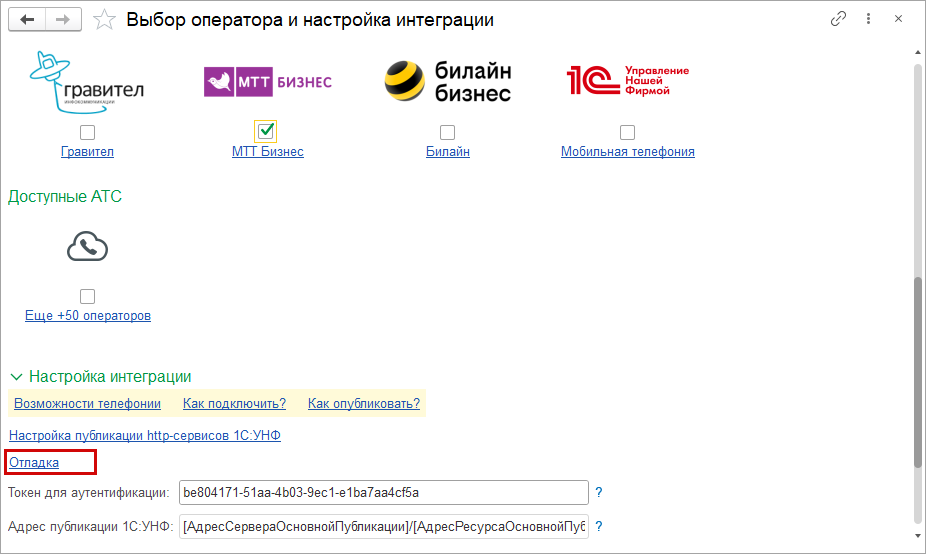Copy link using the chain icon
This screenshot has height=554, width=926.
(x=839, y=20)
